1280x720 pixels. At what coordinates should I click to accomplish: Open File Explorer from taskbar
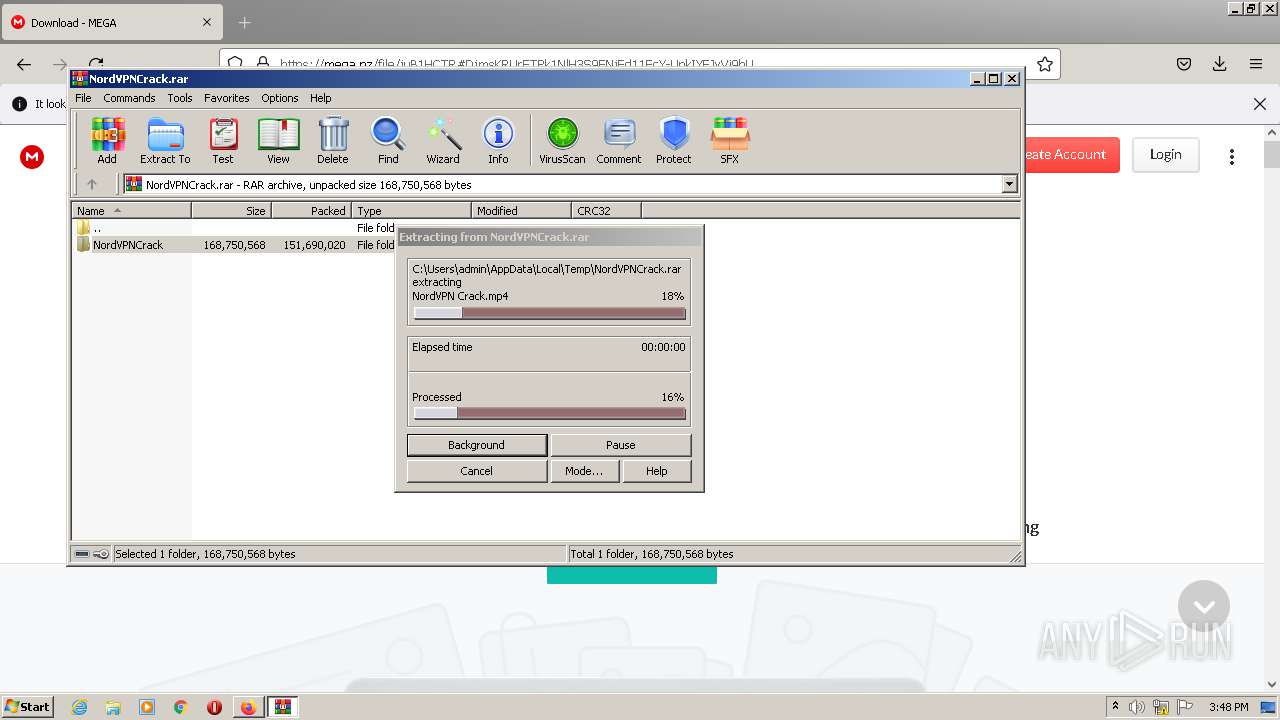pyautogui.click(x=113, y=707)
